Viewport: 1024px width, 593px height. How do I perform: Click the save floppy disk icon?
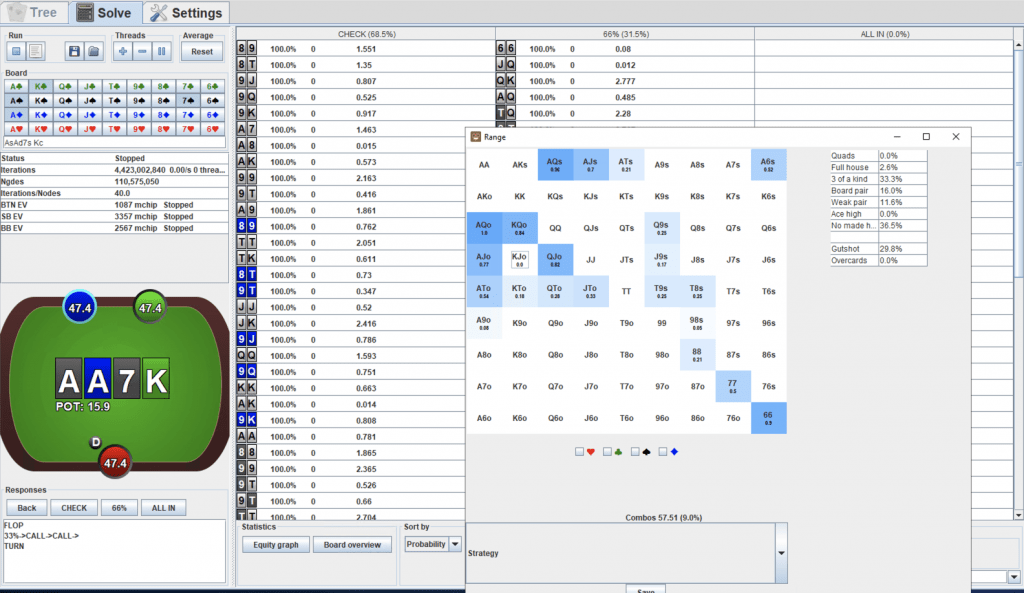[74, 51]
